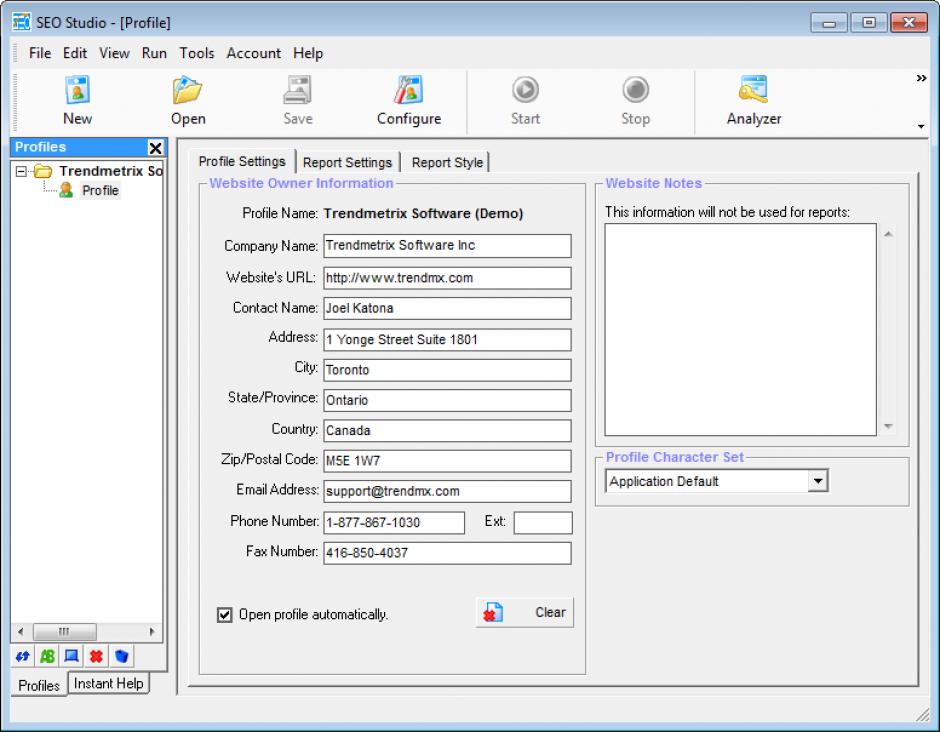940x732 pixels.
Task: Click the Address field
Action: [447, 339]
